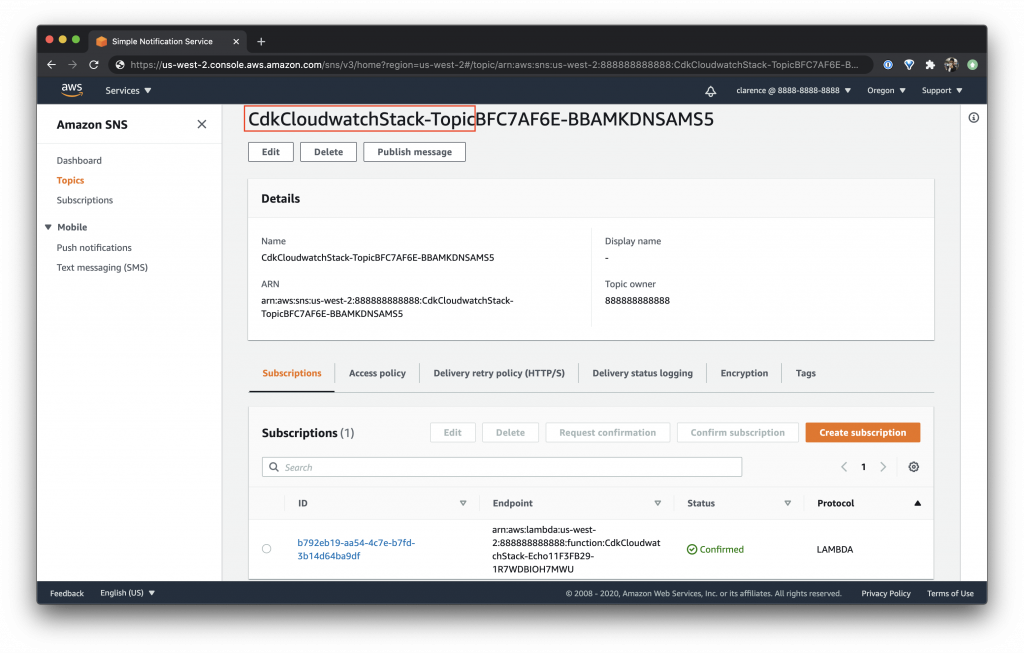The height and width of the screenshot is (653, 1024).
Task: Click Request confirmation button
Action: [607, 432]
